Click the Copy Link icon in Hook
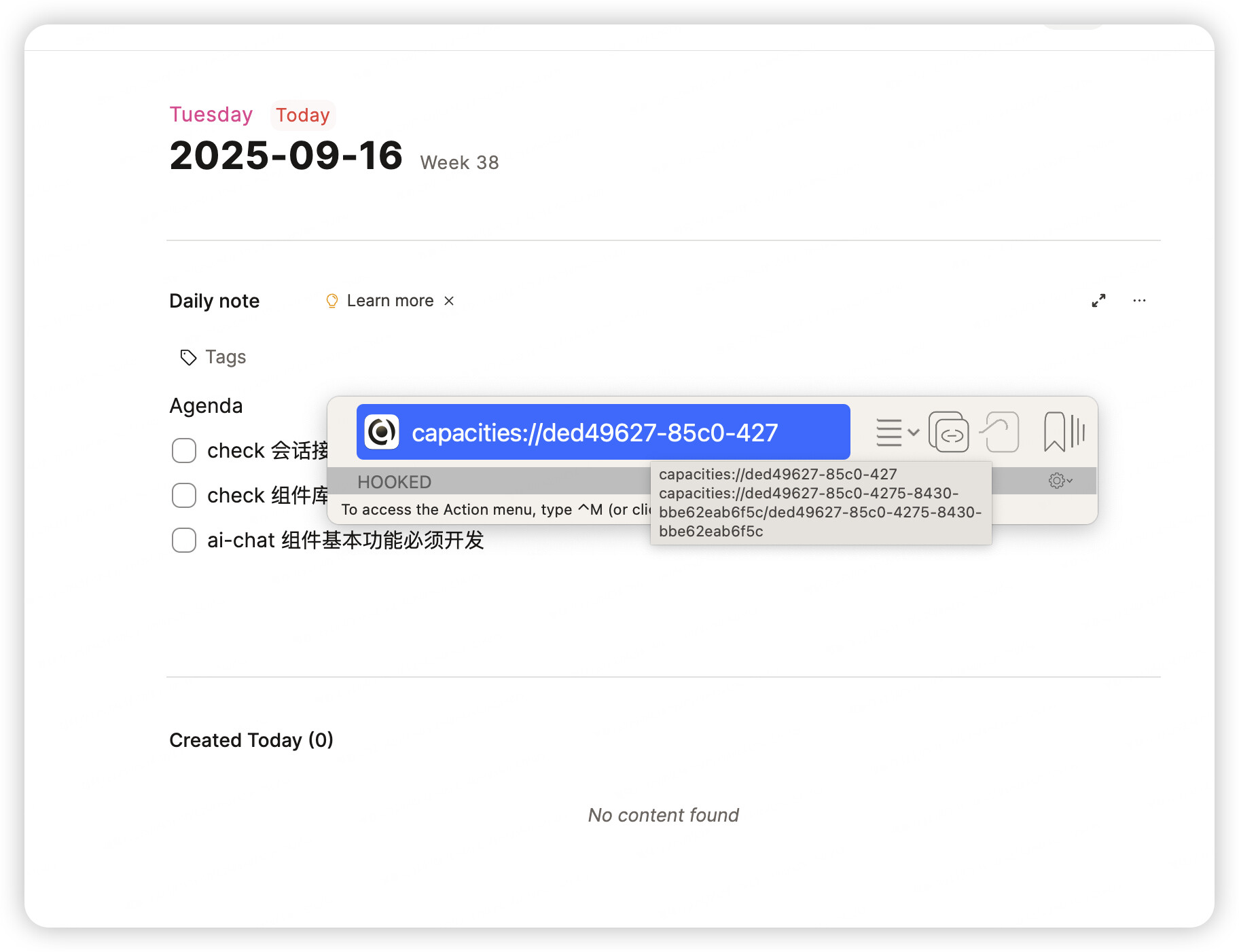This screenshot has height=952, width=1239. coord(949,433)
